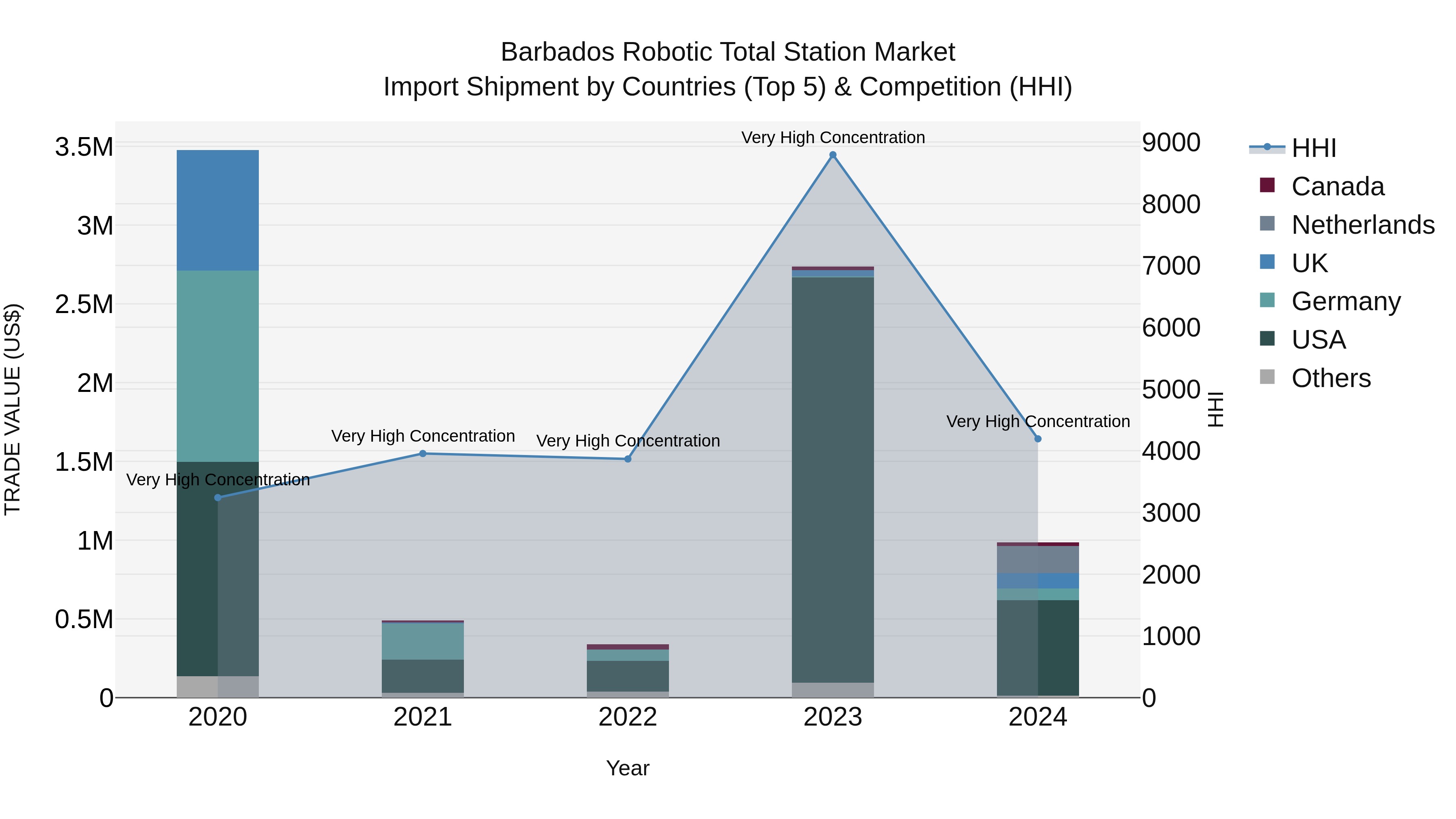Click the 1.5M left axis tick
The width and height of the screenshot is (1456, 819).
click(84, 462)
